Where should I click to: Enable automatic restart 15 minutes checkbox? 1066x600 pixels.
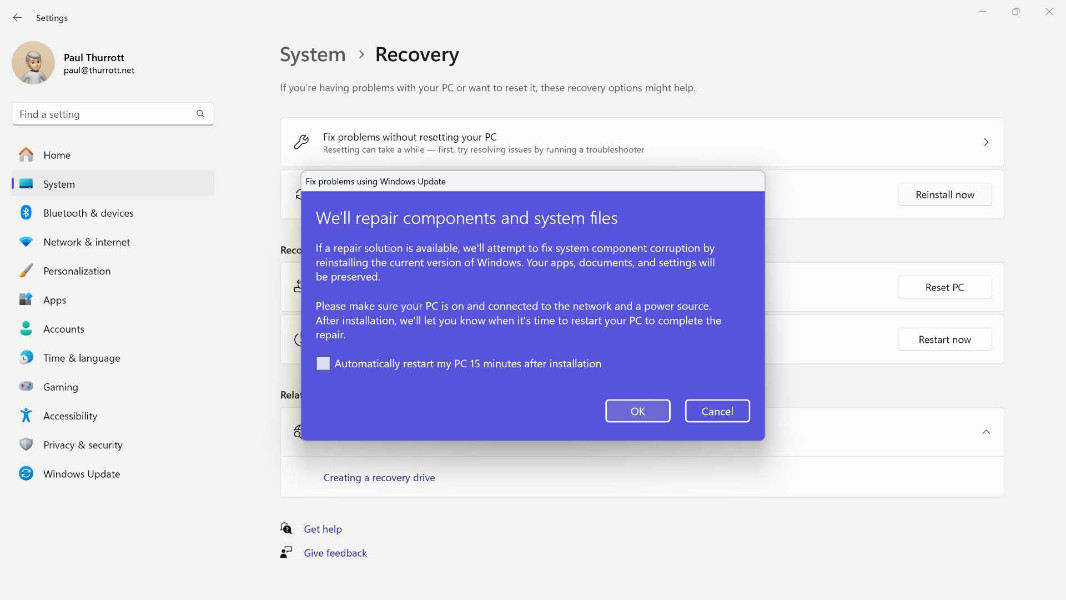click(323, 364)
